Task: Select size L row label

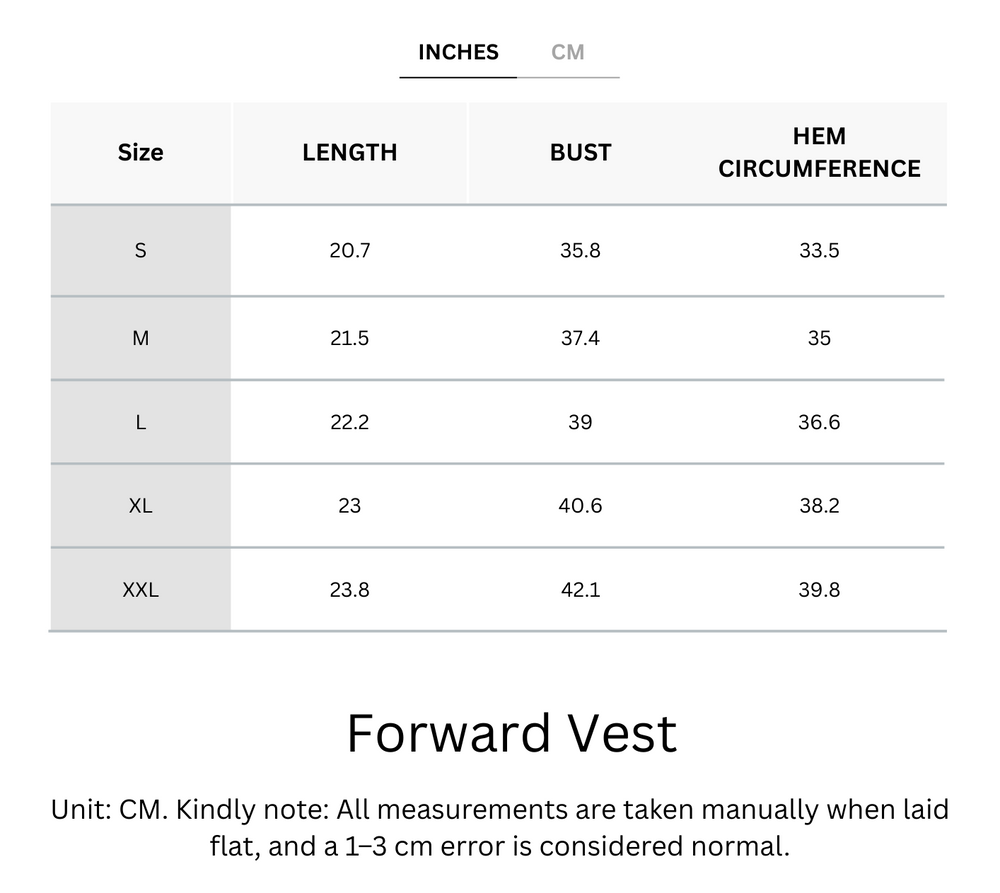Action: (x=140, y=422)
